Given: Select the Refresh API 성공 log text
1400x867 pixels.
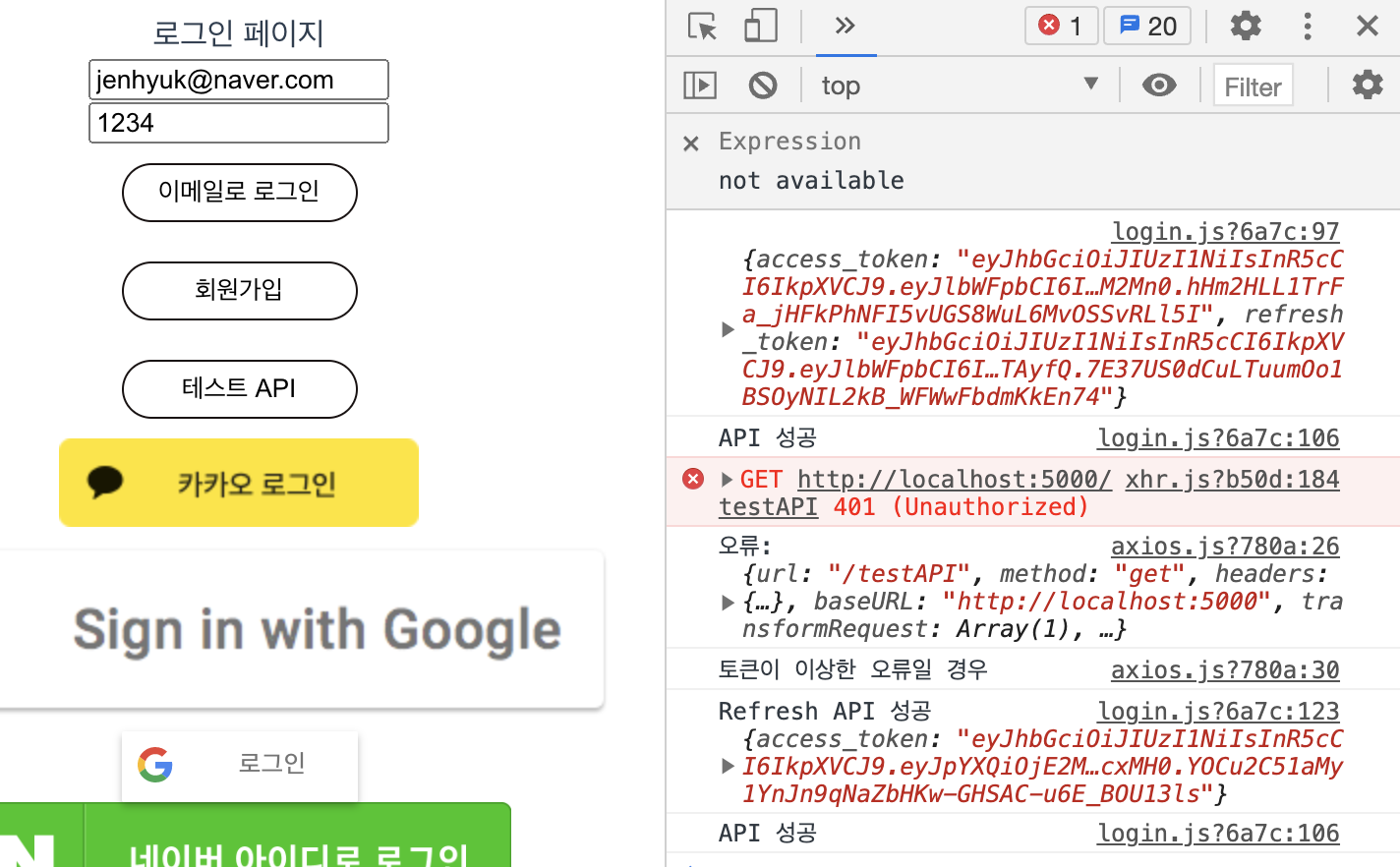Looking at the screenshot, I should coord(825,711).
